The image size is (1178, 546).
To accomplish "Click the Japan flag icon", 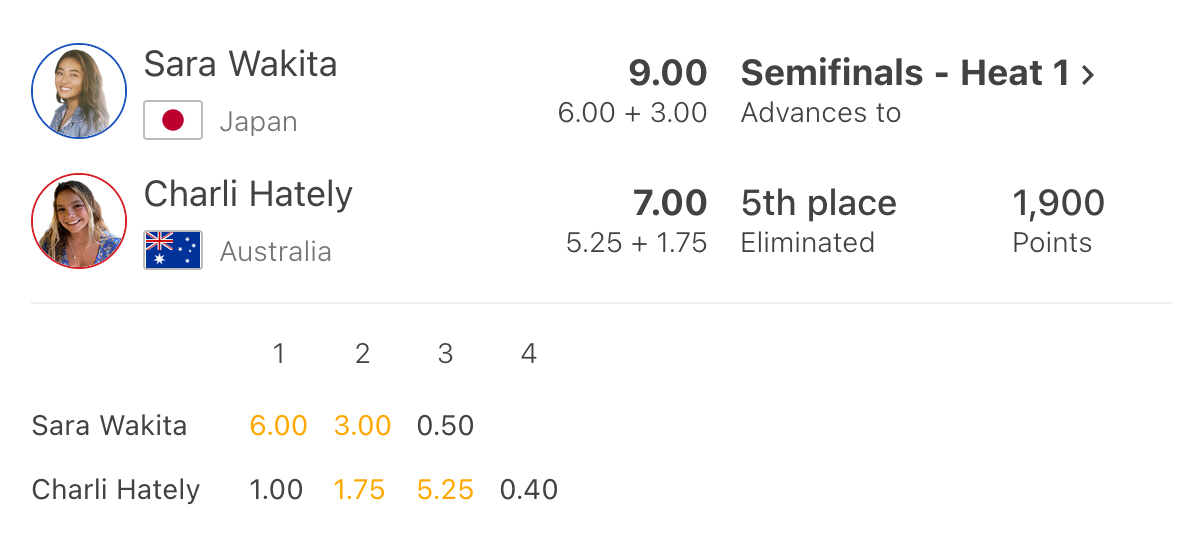I will tap(173, 121).
